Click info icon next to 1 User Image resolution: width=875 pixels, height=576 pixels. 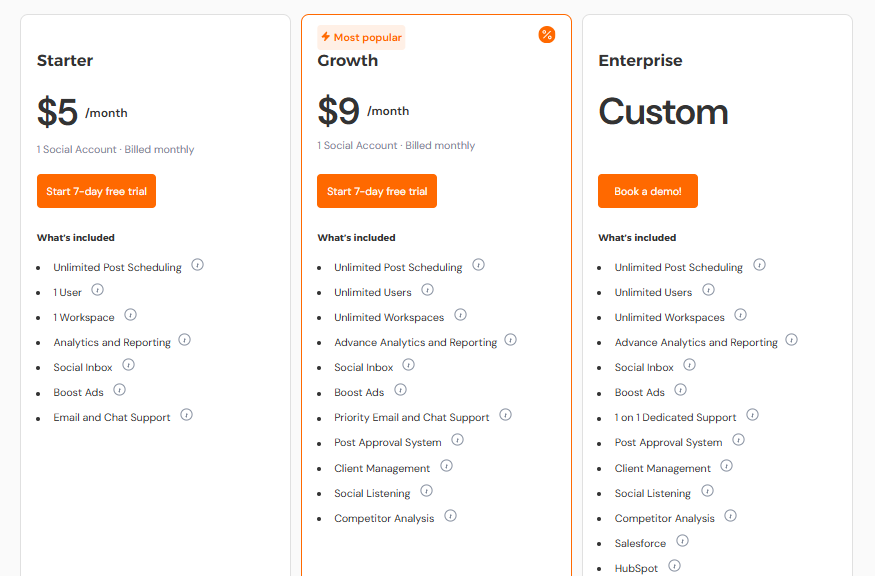click(97, 290)
